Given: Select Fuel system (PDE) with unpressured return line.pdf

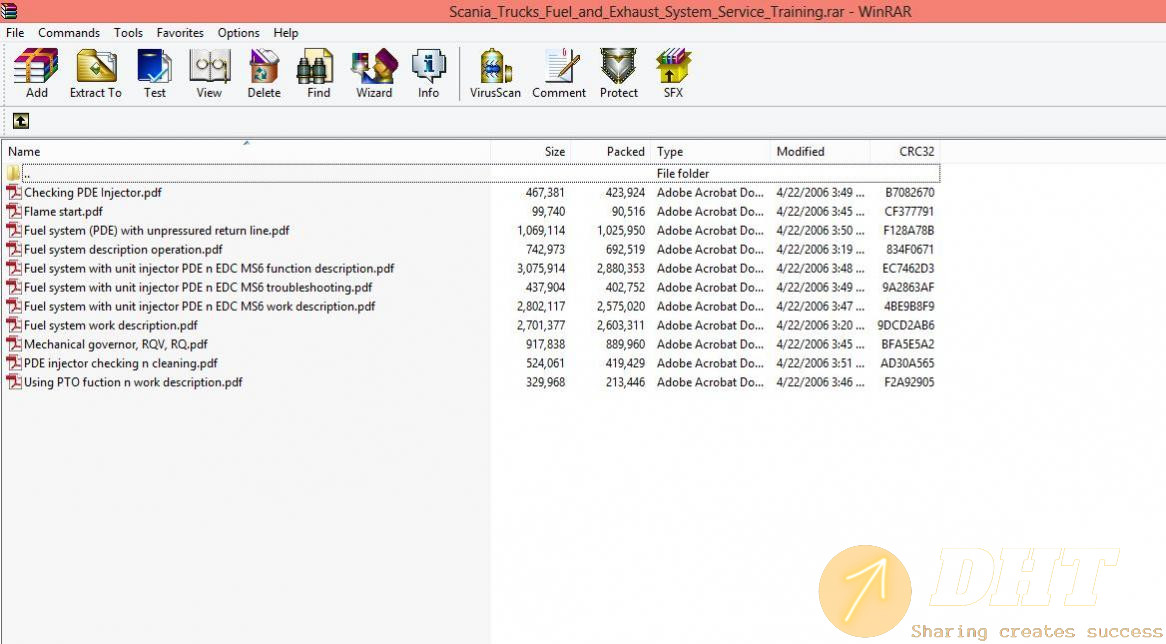Looking at the screenshot, I should 156,231.
